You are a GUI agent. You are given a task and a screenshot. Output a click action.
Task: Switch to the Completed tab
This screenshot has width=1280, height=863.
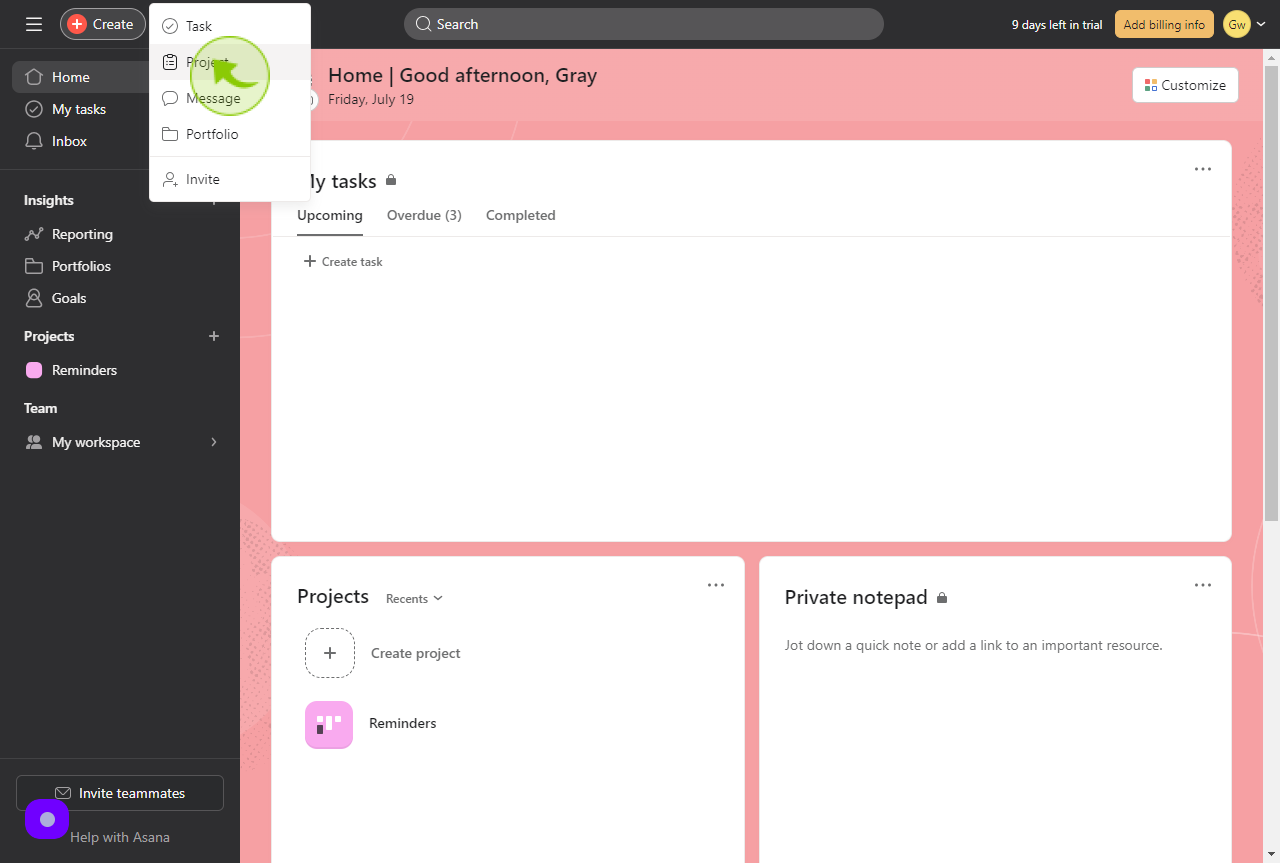(x=520, y=215)
